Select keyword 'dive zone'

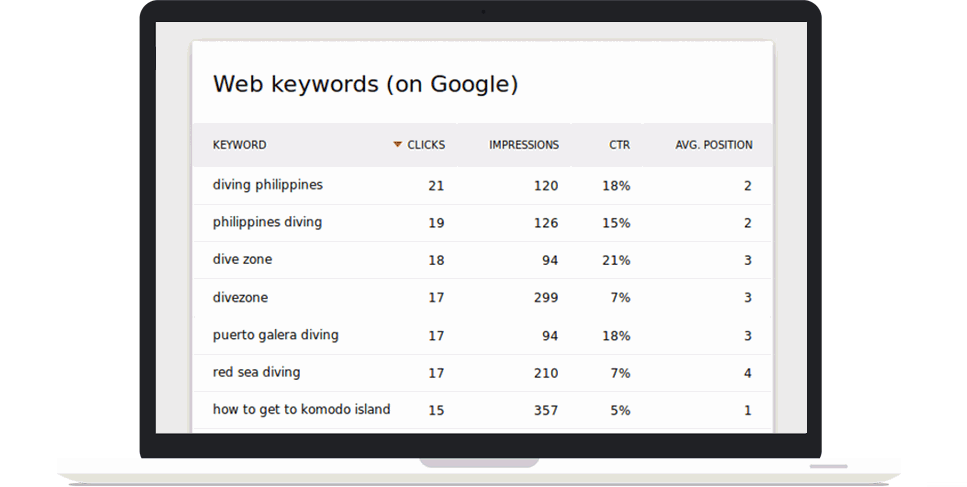[242, 260]
